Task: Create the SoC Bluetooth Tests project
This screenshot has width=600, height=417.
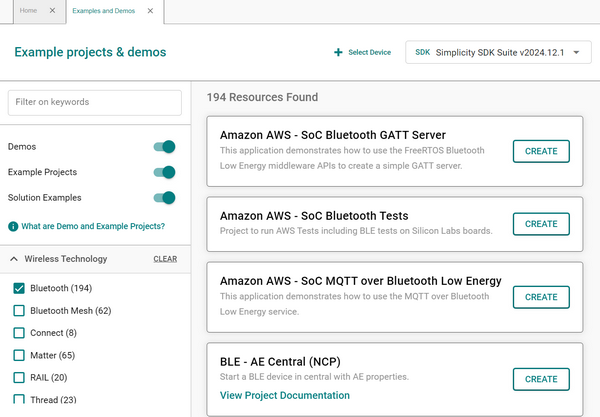Action: point(541,224)
